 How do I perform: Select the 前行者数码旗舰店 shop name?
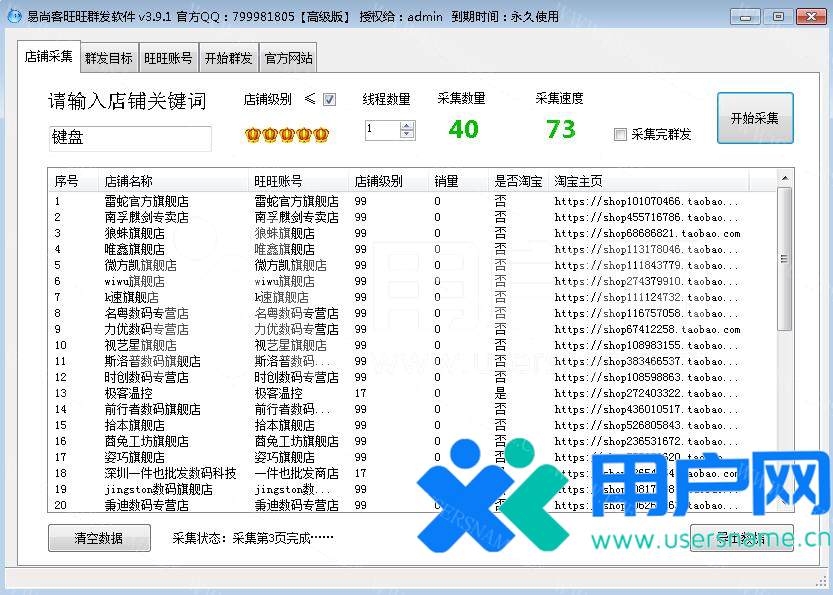(152, 409)
